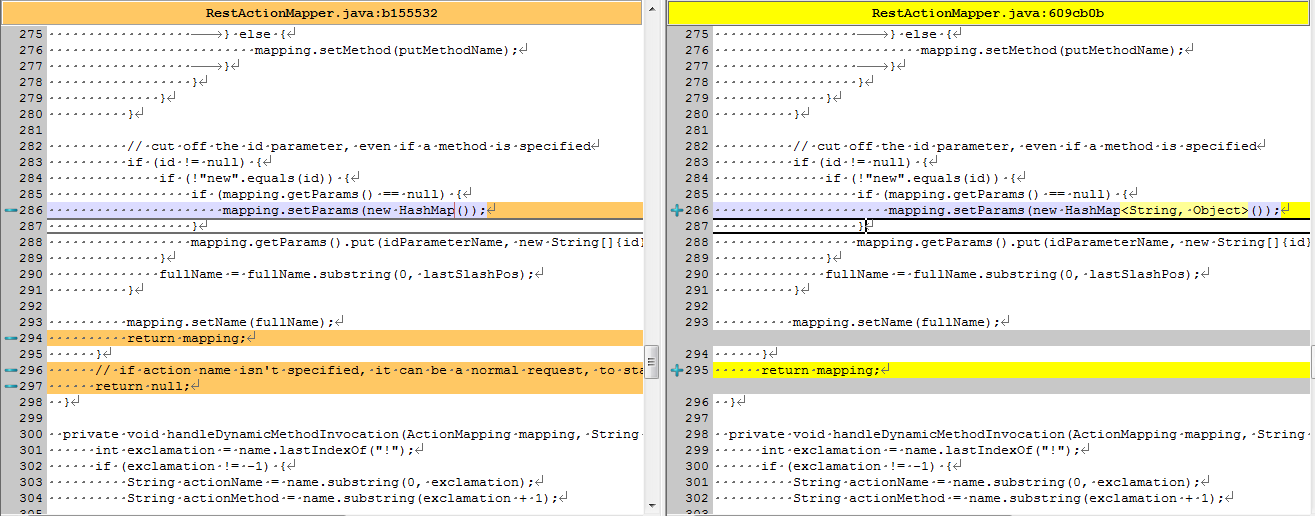Click the minus marker on left line 286

click(10, 210)
